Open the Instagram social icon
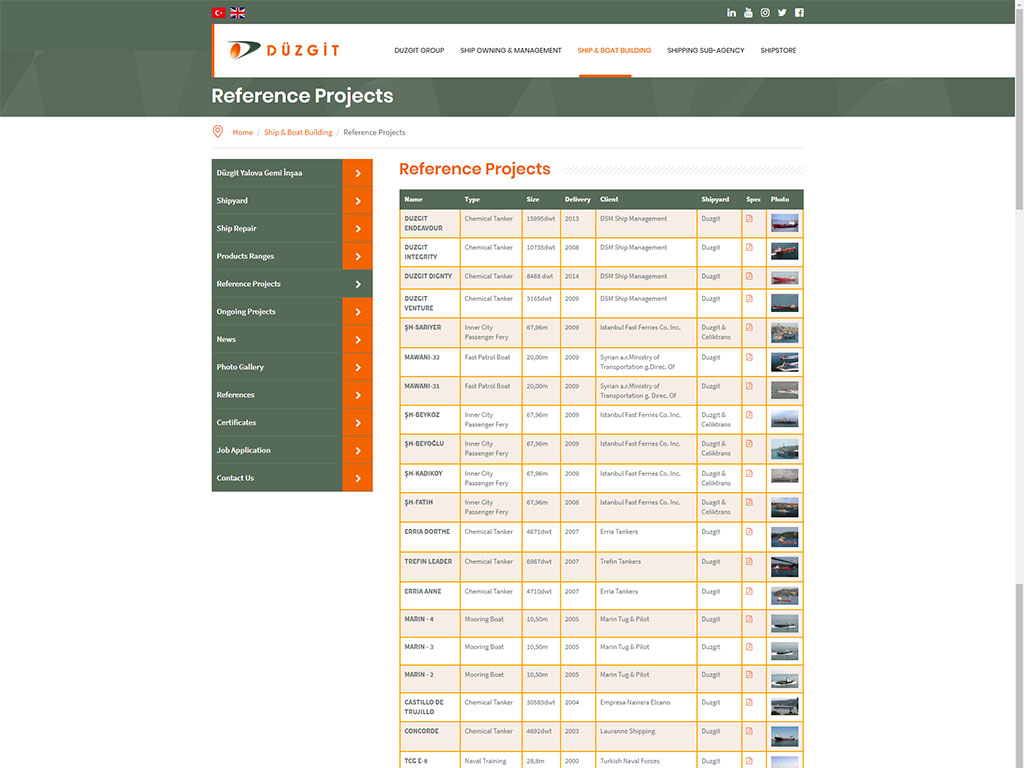 coord(765,12)
